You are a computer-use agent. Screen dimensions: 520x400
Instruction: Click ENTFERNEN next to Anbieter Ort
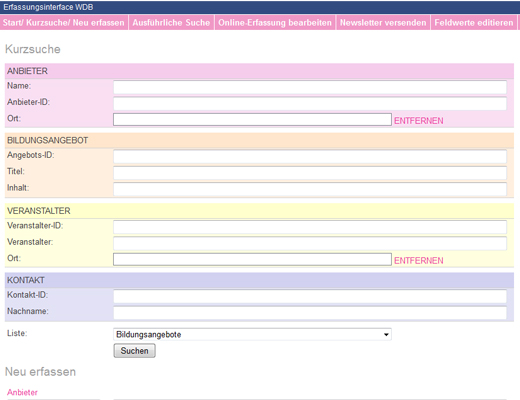click(x=419, y=121)
